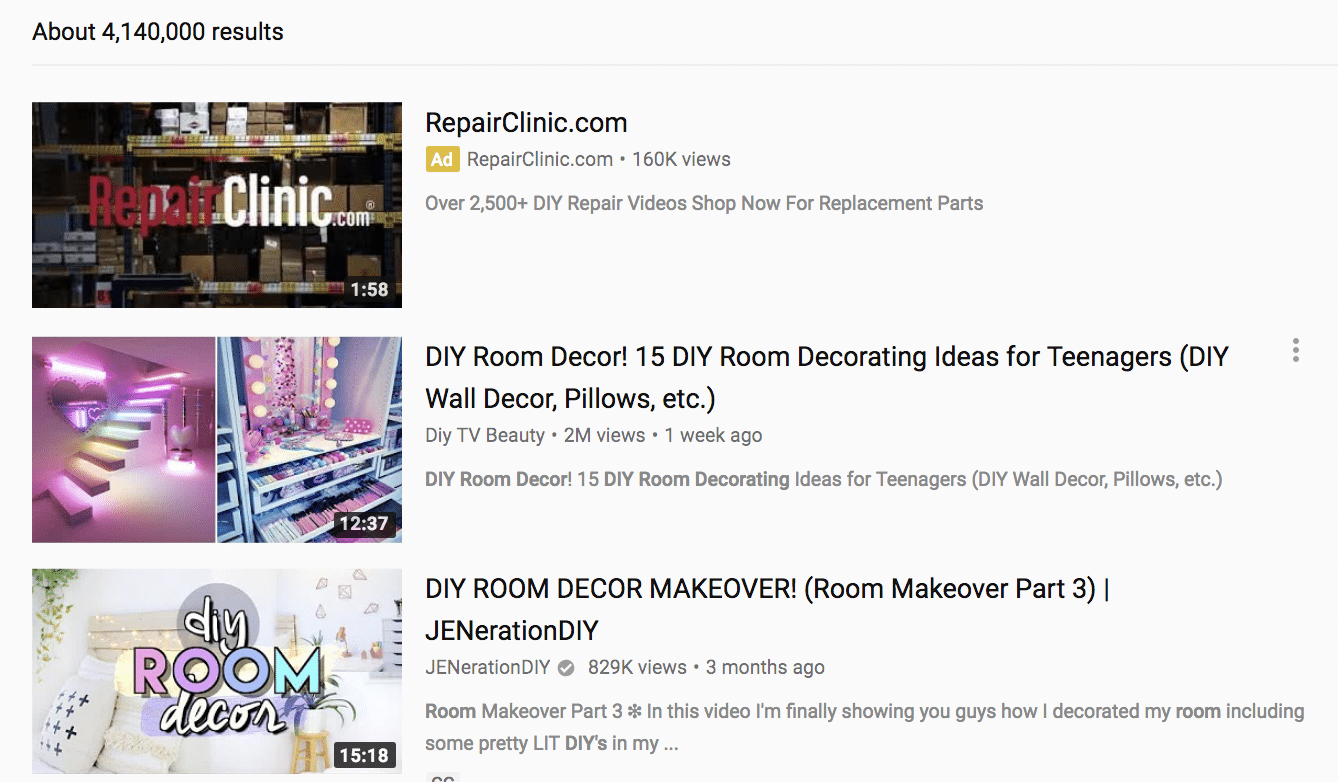The height and width of the screenshot is (782, 1338).
Task: Open DIY Room Decor Makeover thumbnail
Action: click(217, 671)
